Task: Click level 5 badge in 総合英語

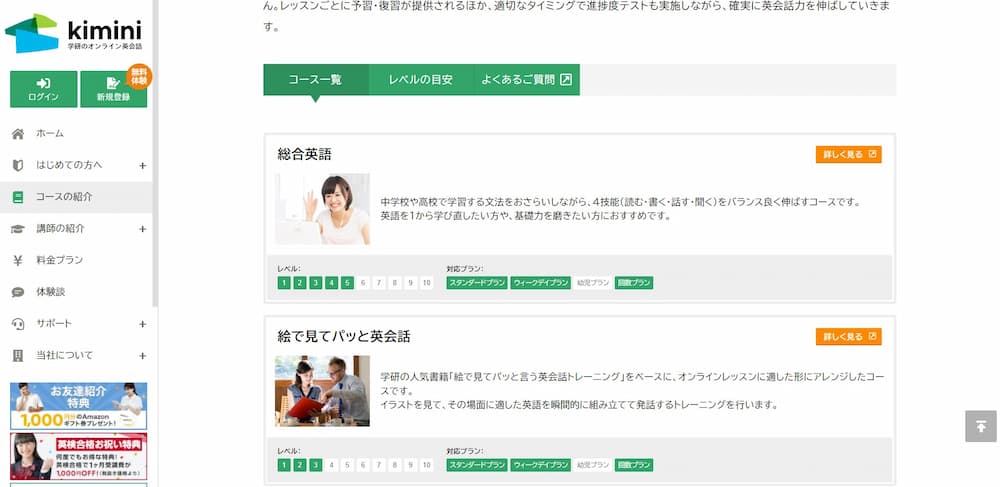Action: click(x=347, y=283)
